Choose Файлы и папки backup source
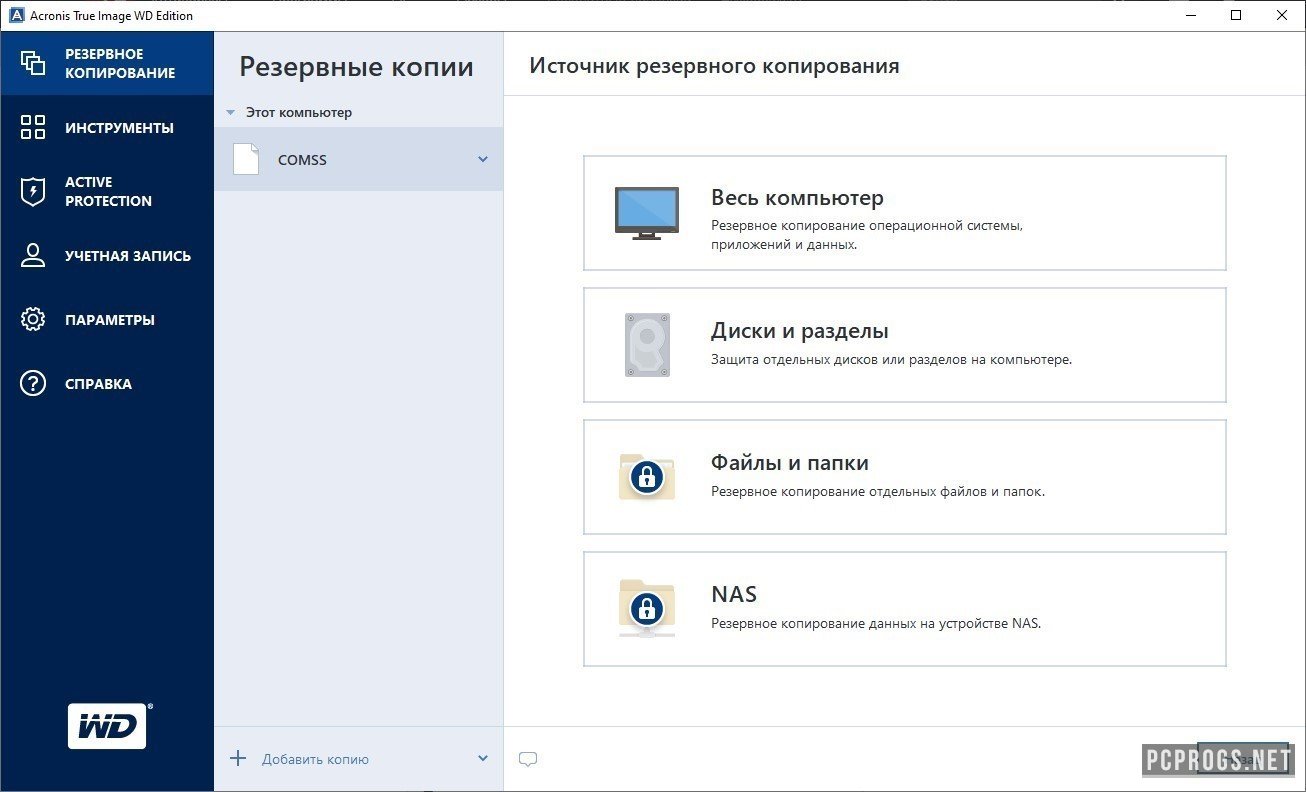Screen dimensions: 1306x792 904,477
